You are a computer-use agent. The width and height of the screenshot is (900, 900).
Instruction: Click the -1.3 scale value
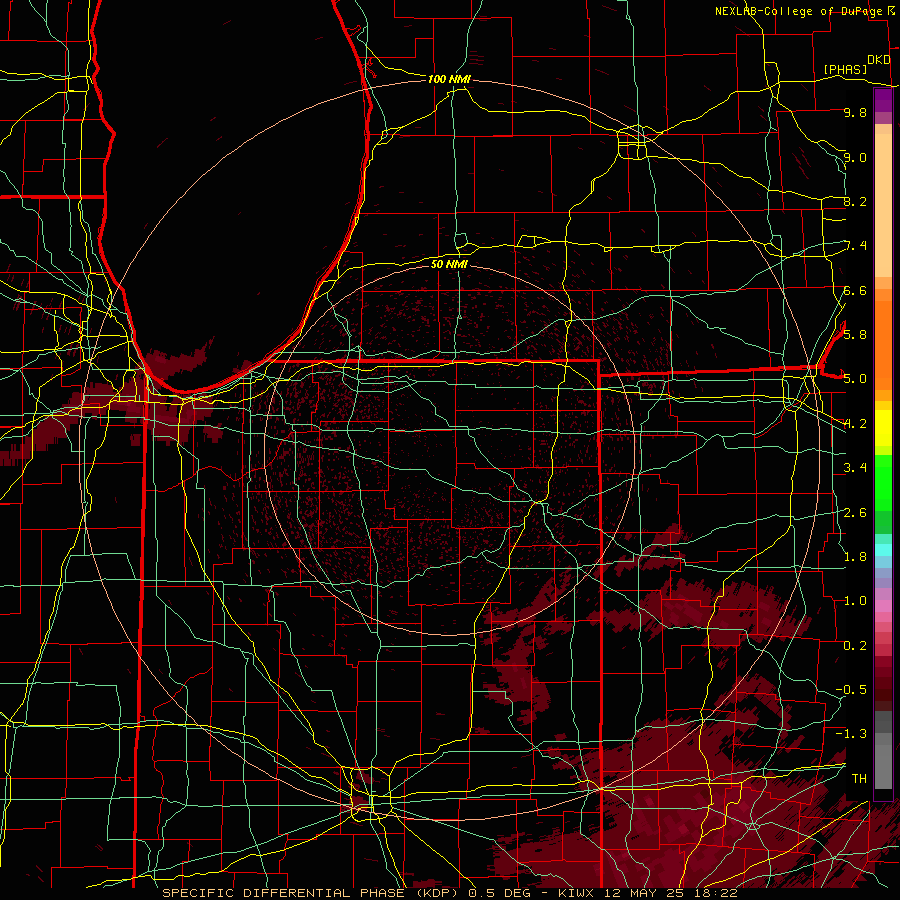[x=851, y=734]
